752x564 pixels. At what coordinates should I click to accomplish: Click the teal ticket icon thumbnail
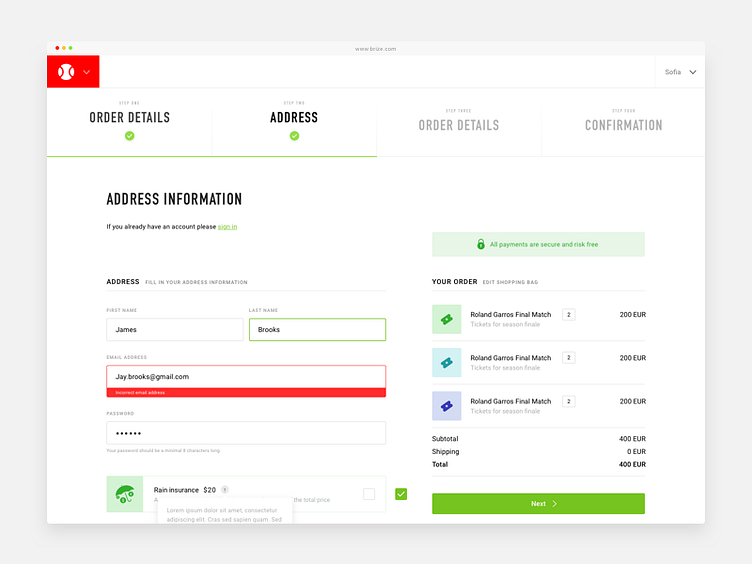446,363
